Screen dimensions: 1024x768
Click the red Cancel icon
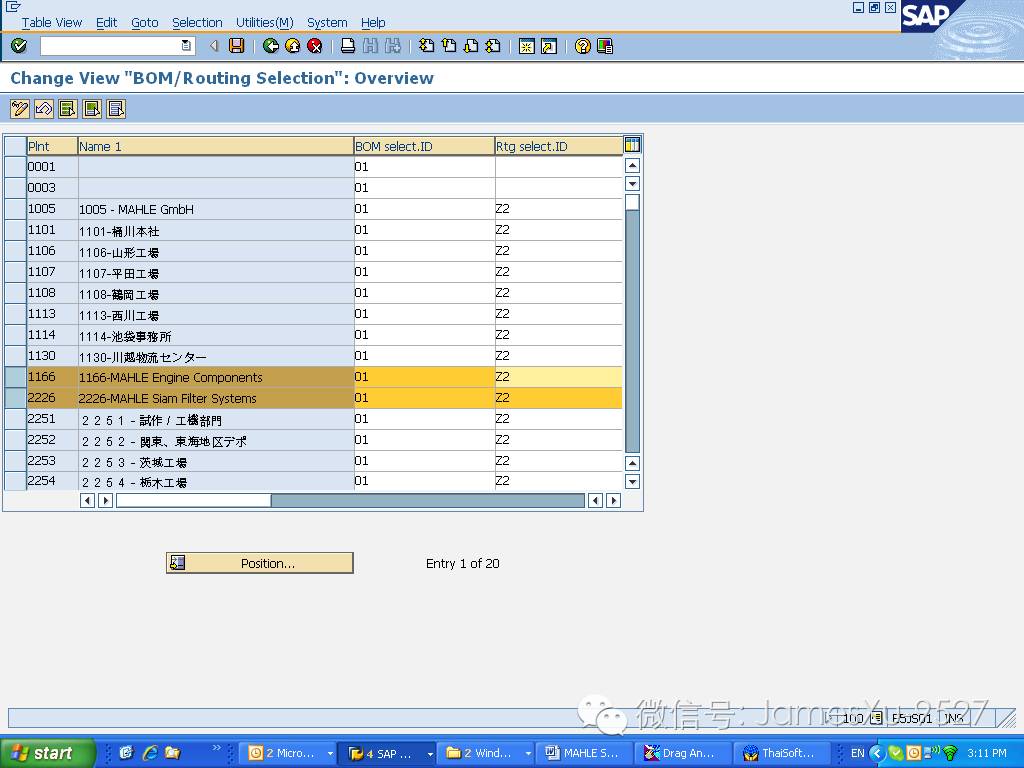click(315, 46)
